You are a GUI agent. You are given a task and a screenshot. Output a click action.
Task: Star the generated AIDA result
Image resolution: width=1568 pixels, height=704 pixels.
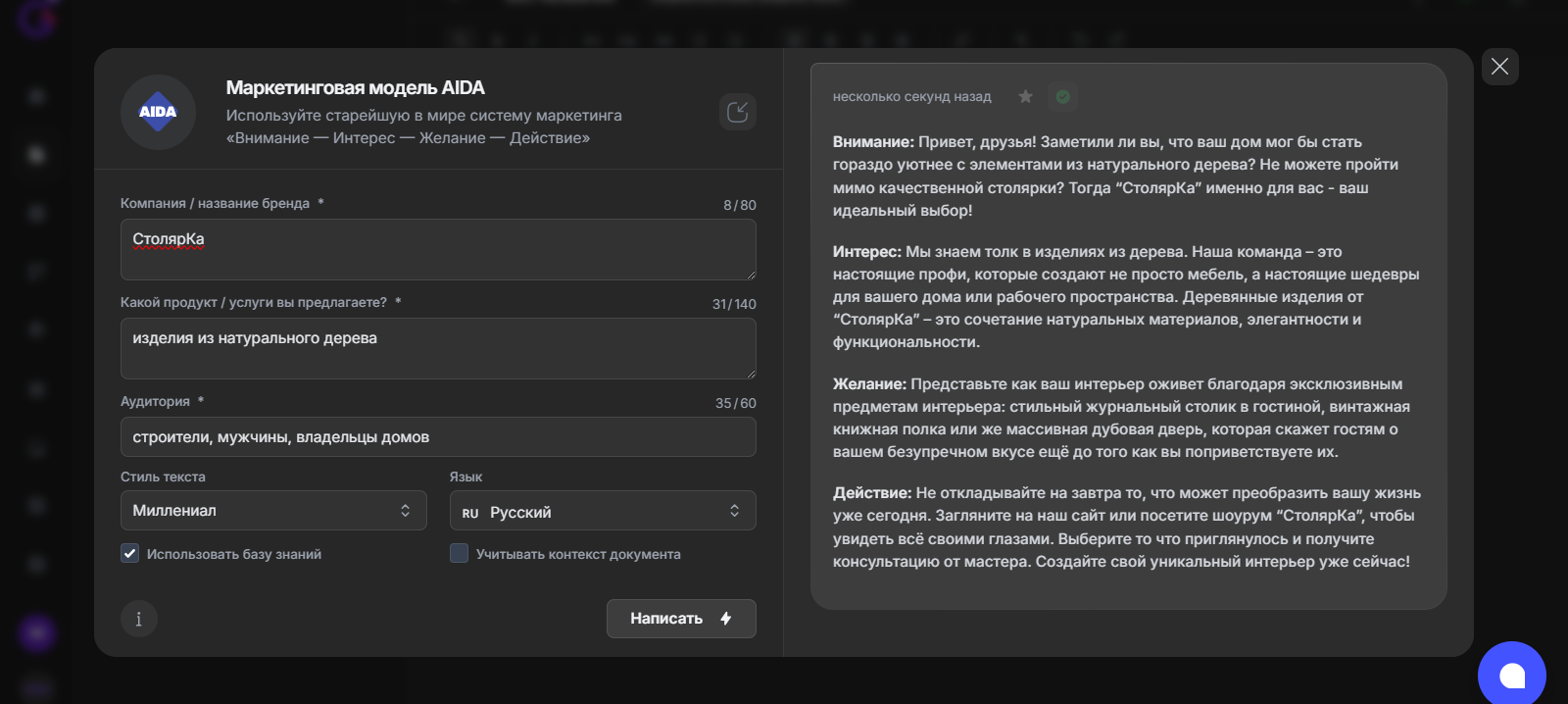tap(1025, 96)
